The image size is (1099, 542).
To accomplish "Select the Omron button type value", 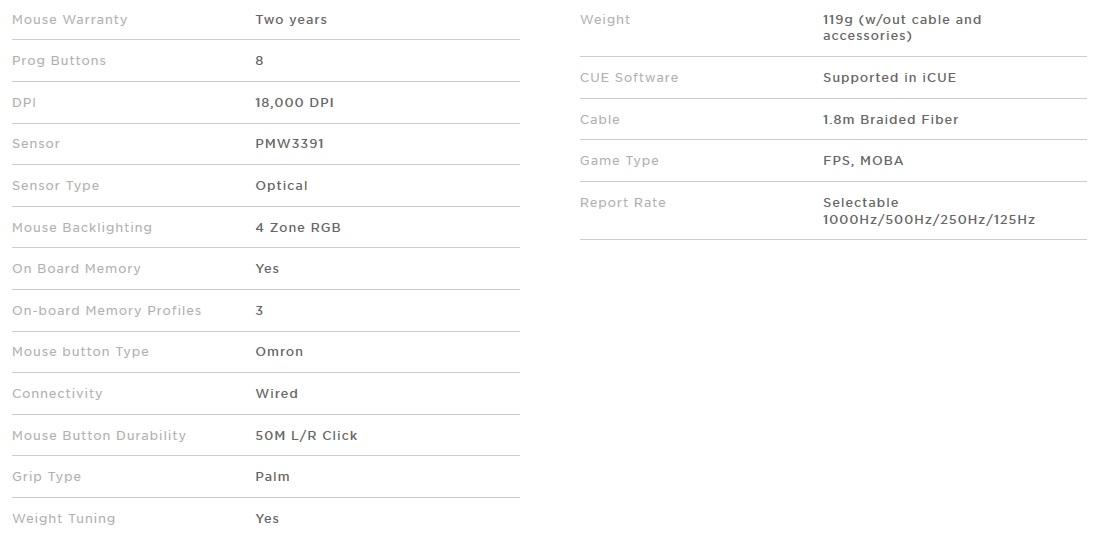I will point(279,352).
